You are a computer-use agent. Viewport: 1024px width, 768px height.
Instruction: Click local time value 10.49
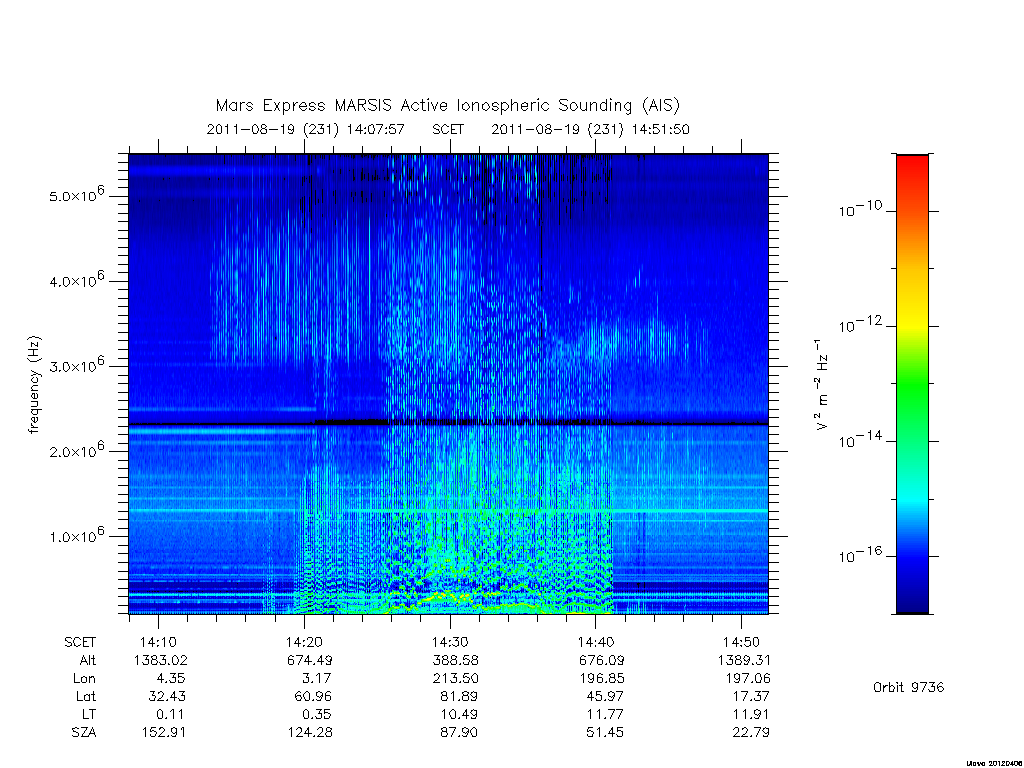(x=458, y=714)
